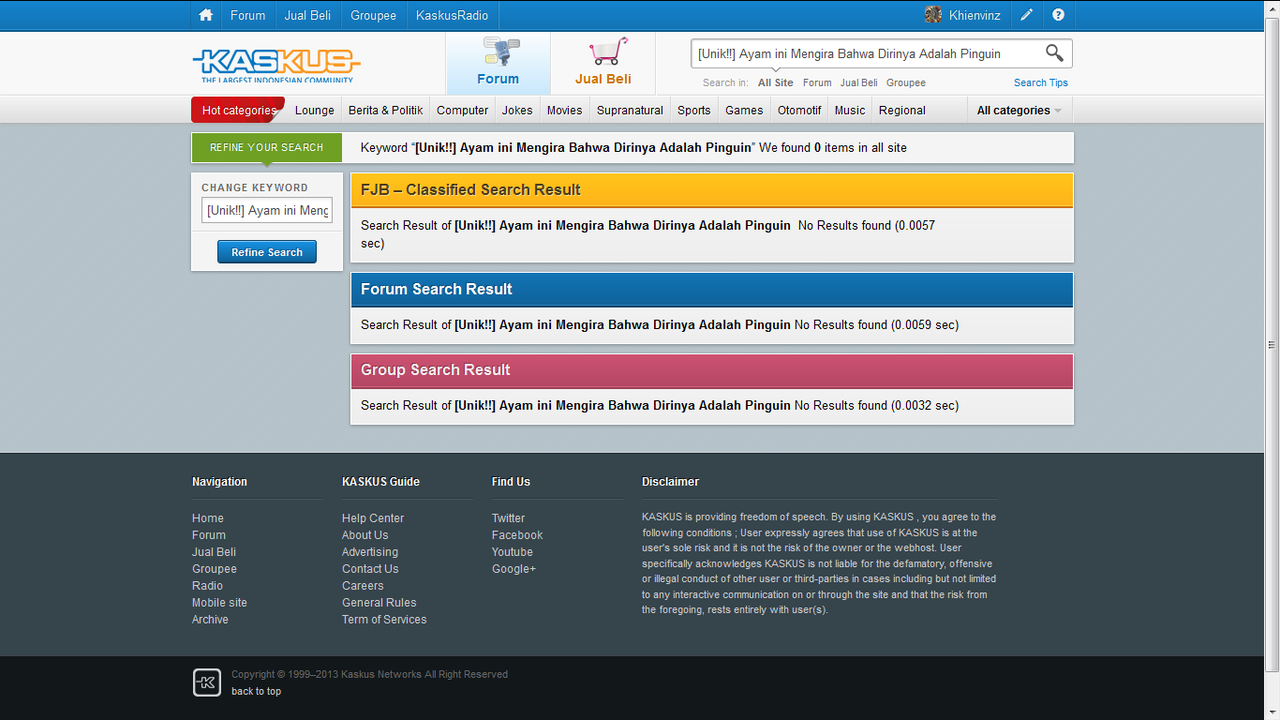Click Forum Search Result header
The width and height of the screenshot is (1280, 720).
(712, 289)
